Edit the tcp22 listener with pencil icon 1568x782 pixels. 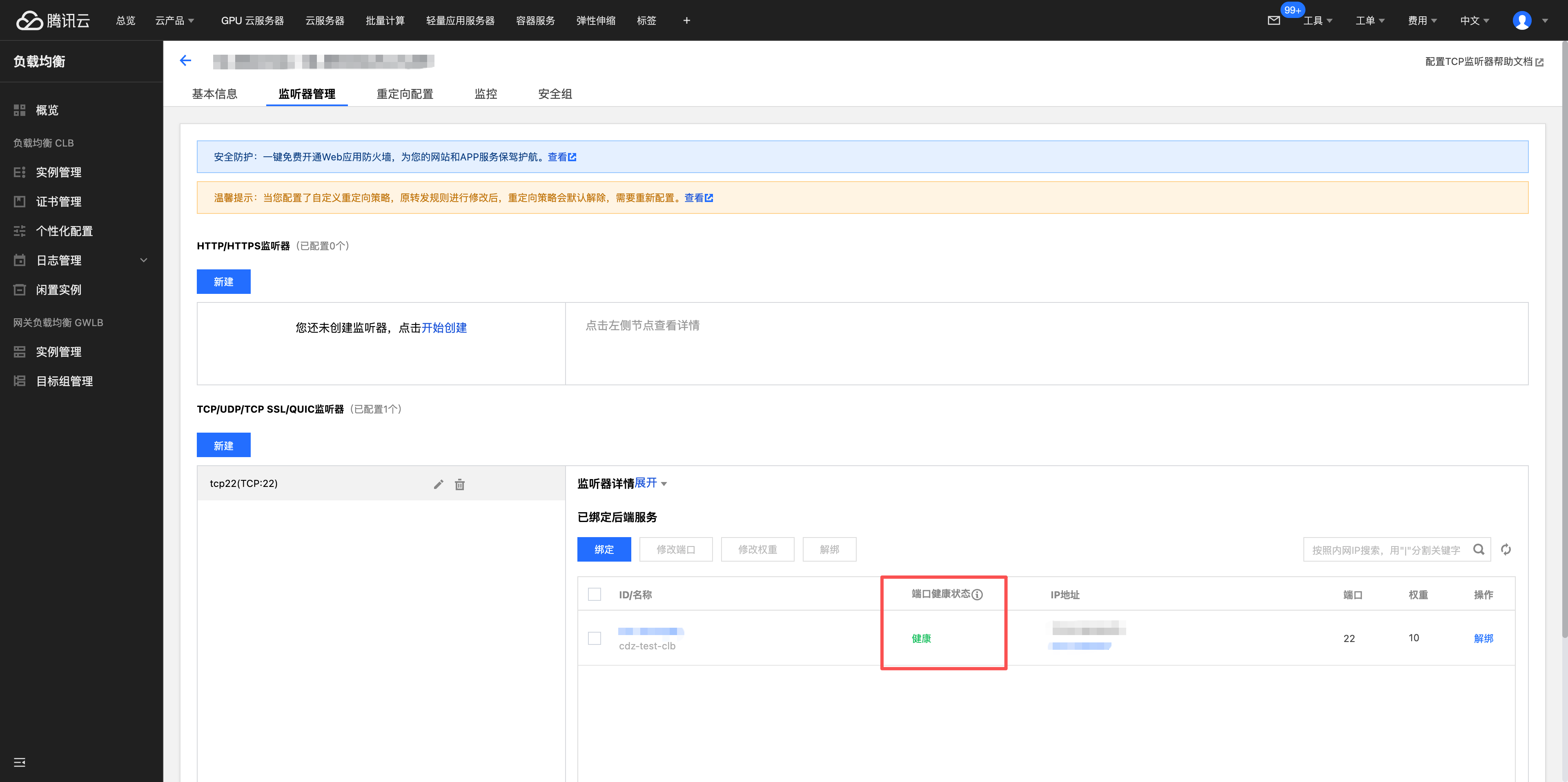point(438,484)
